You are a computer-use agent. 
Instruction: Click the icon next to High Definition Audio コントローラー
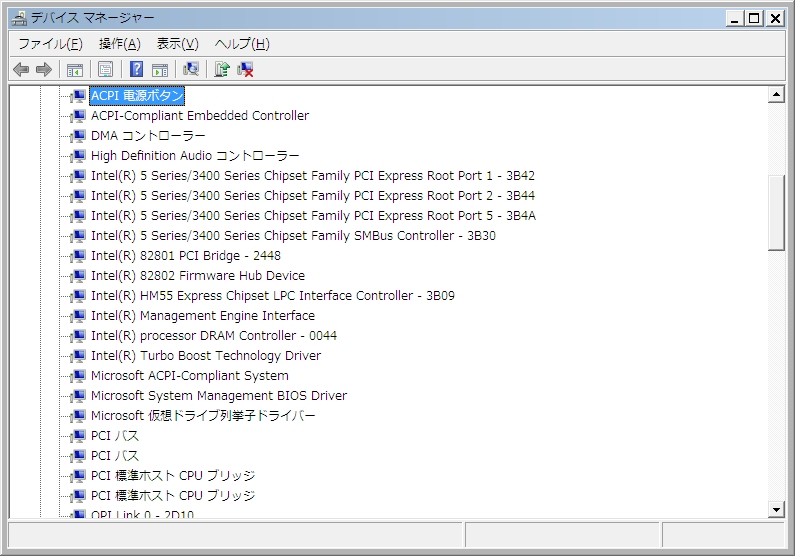pyautogui.click(x=79, y=156)
